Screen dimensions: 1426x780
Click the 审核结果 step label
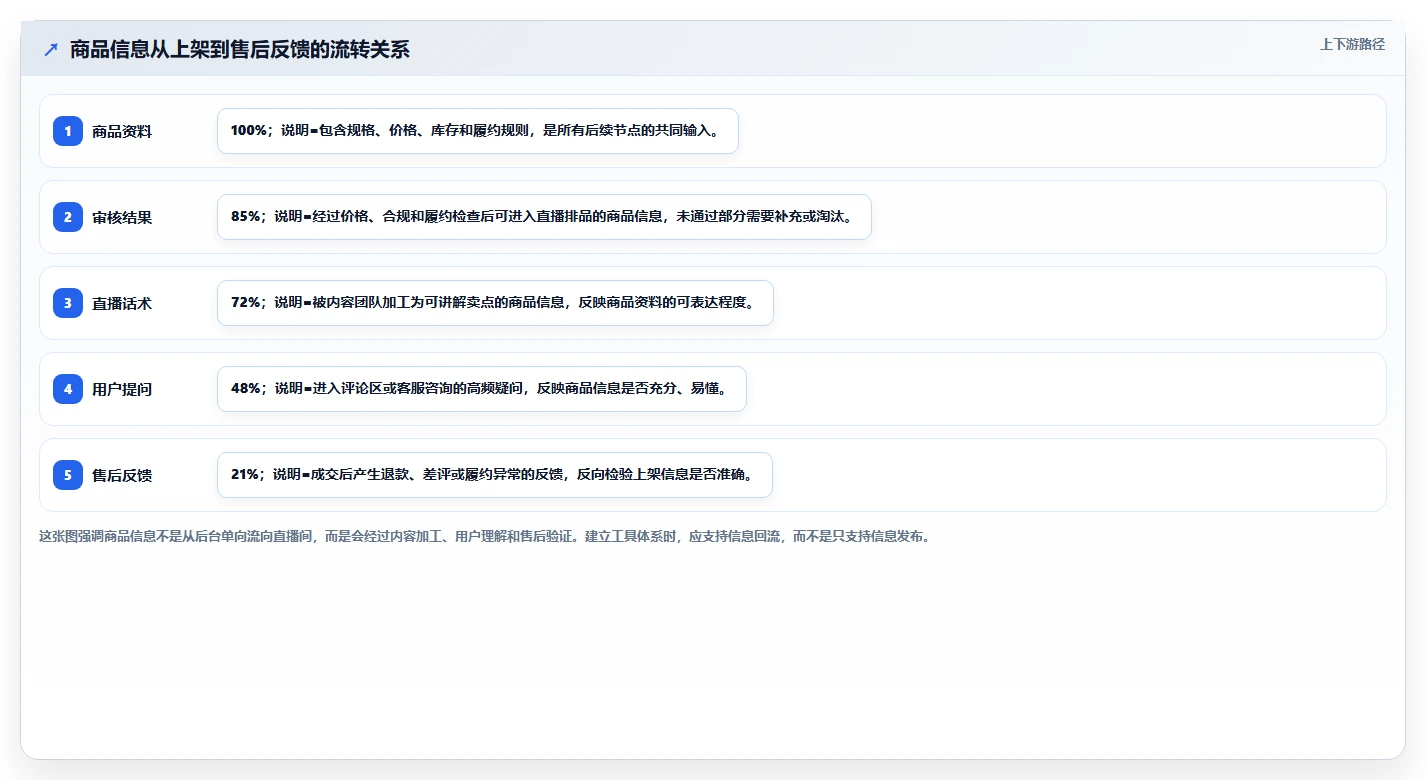point(122,217)
